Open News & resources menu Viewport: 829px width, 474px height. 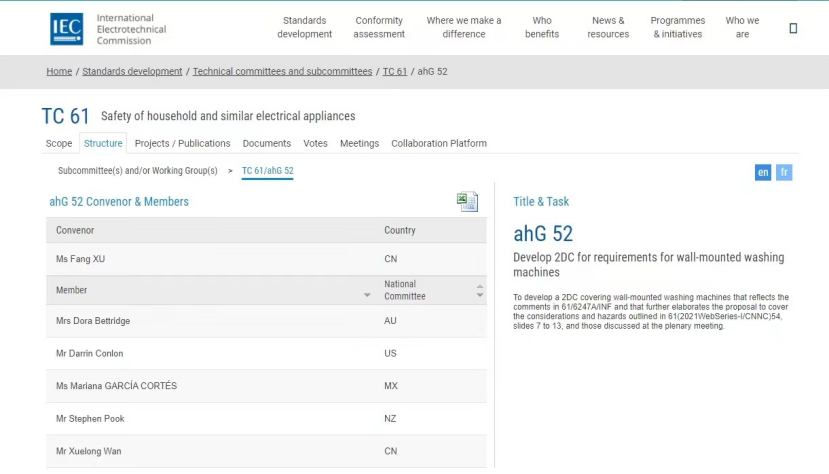tap(608, 27)
